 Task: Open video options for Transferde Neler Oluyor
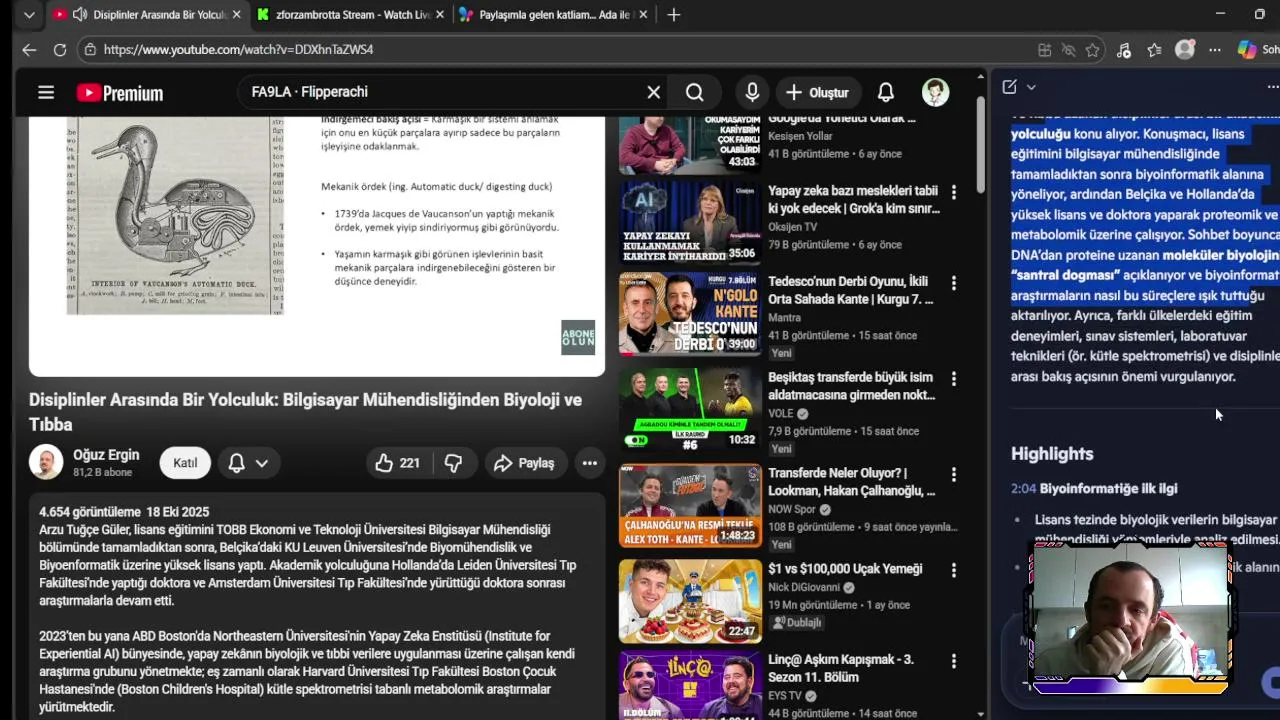coord(953,474)
